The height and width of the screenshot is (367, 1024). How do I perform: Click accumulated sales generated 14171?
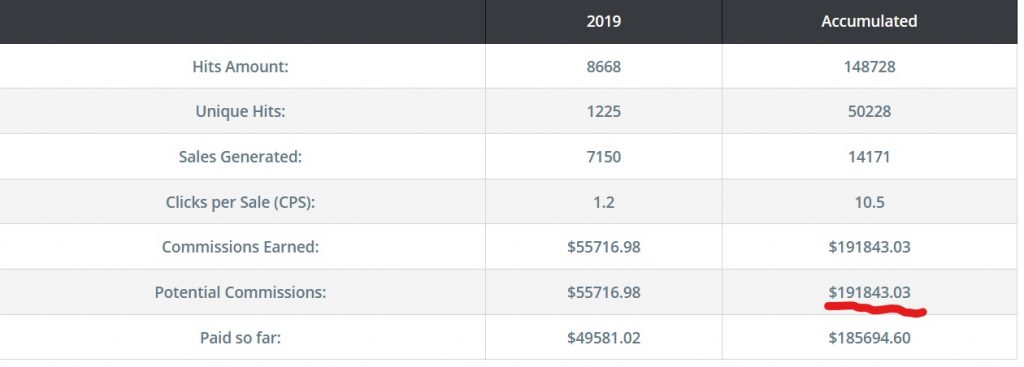pos(869,157)
